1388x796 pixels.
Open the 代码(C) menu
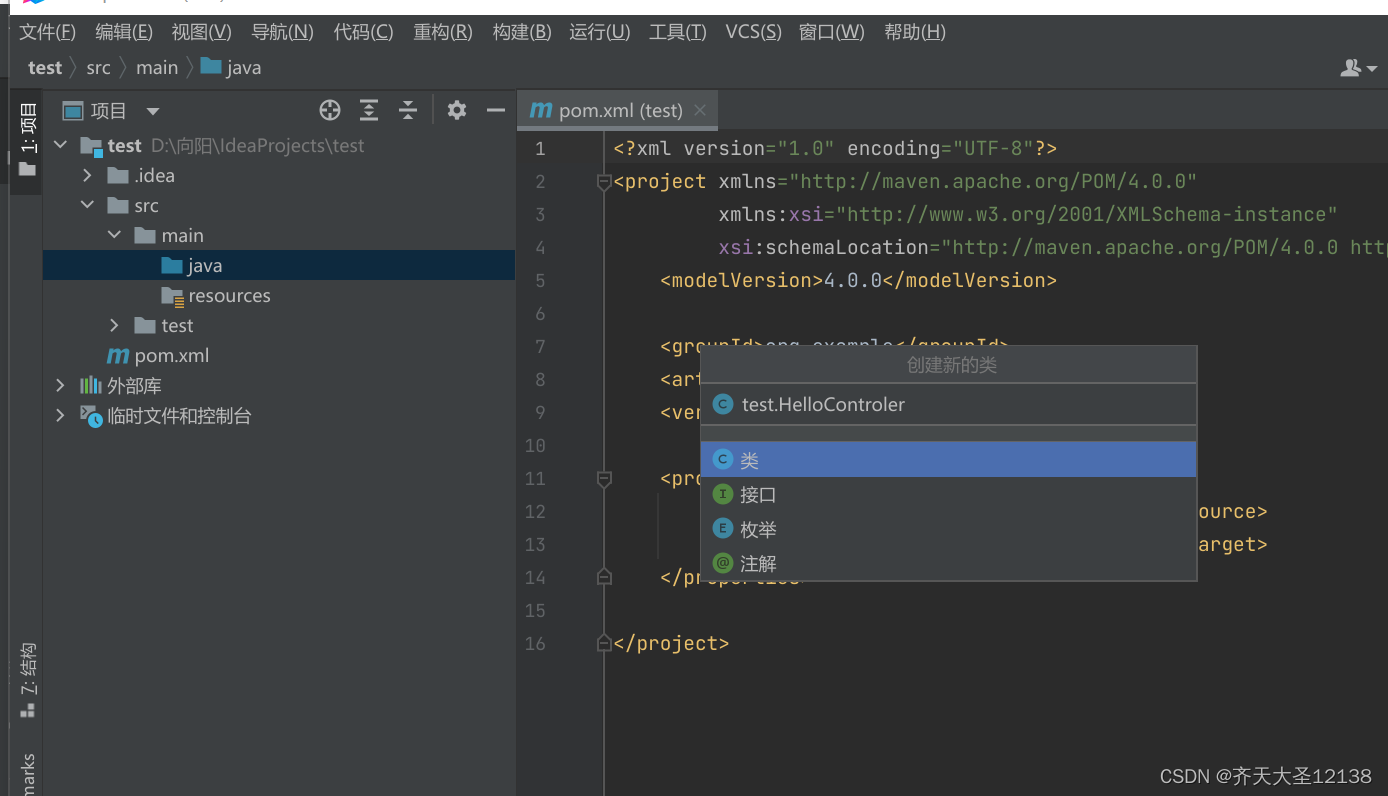(363, 32)
